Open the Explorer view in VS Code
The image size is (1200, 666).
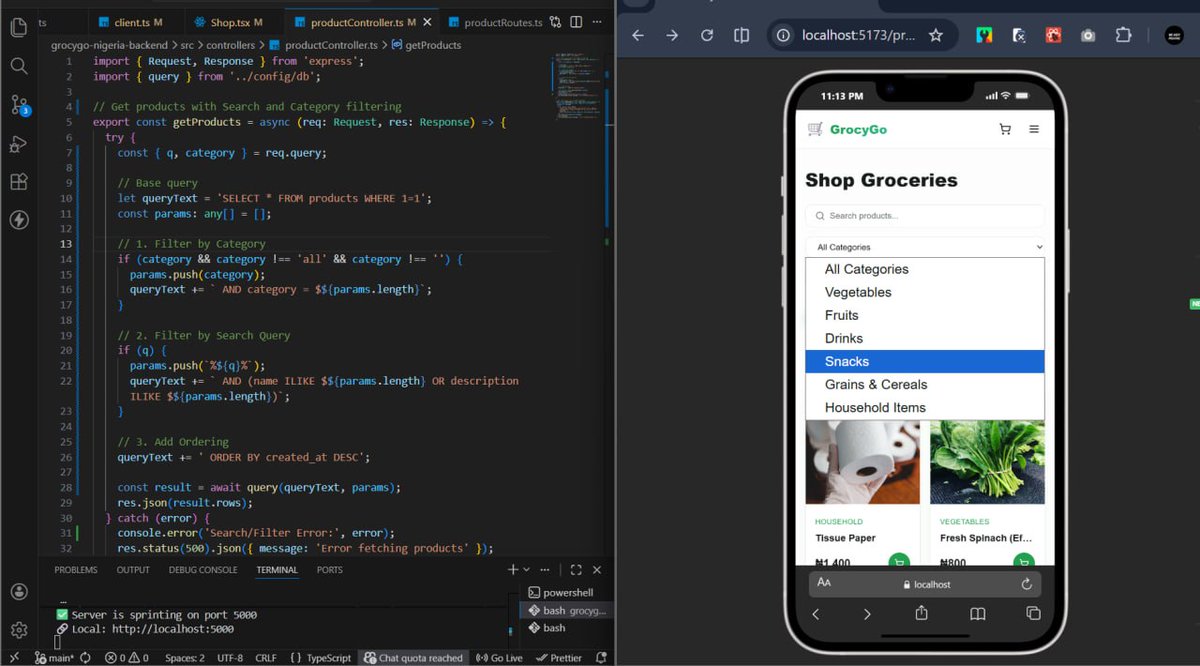click(18, 27)
